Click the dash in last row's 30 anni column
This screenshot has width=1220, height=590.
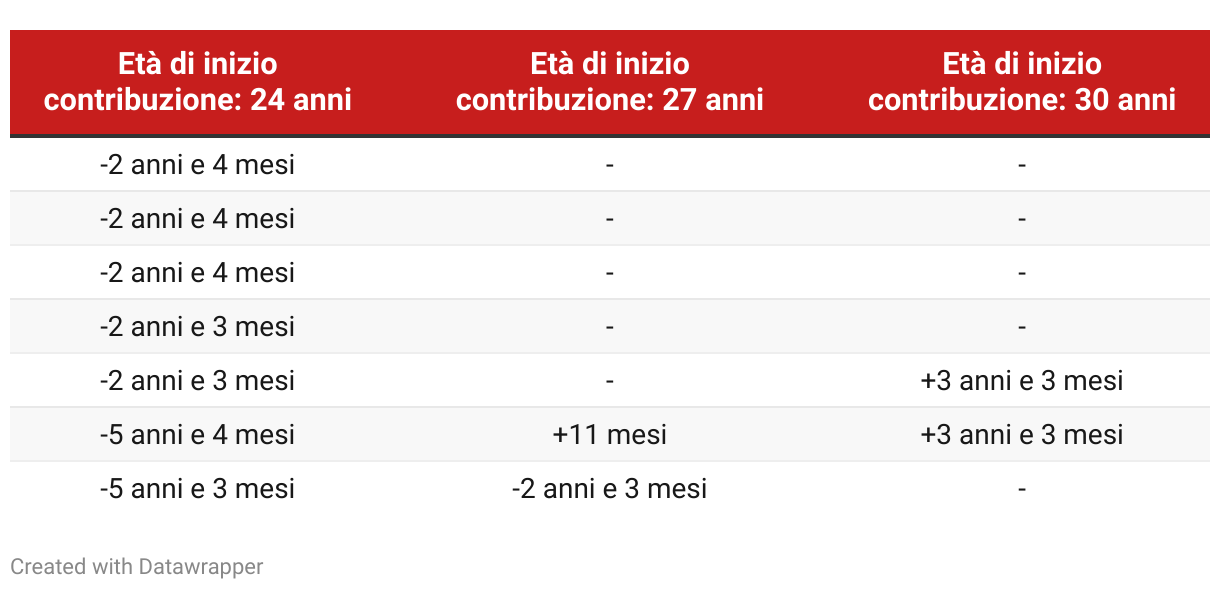click(1022, 489)
